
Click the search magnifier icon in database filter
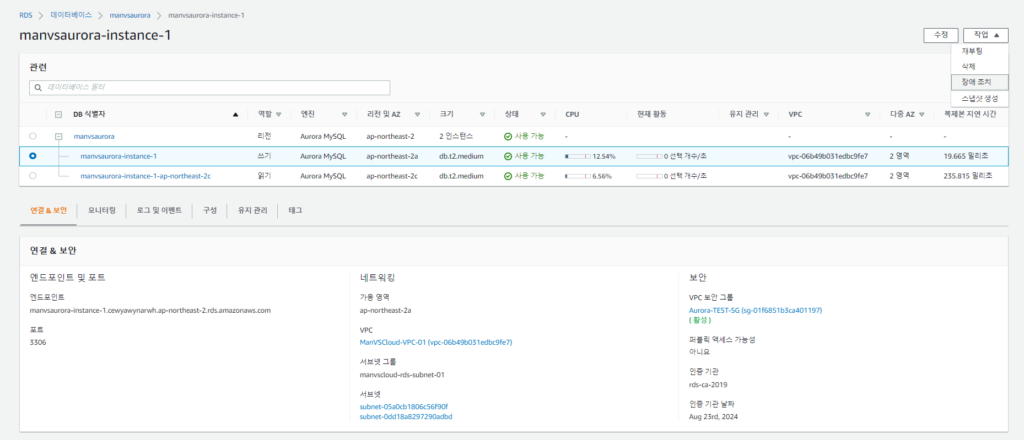[39, 88]
